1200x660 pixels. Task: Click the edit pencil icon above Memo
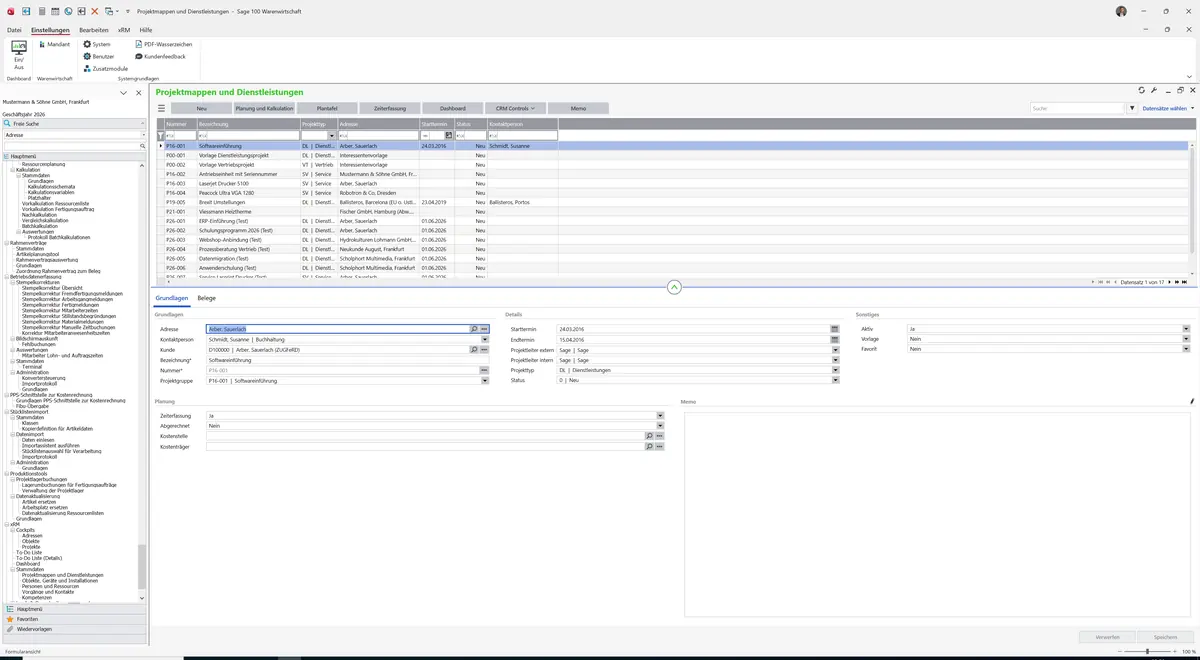pos(1192,401)
